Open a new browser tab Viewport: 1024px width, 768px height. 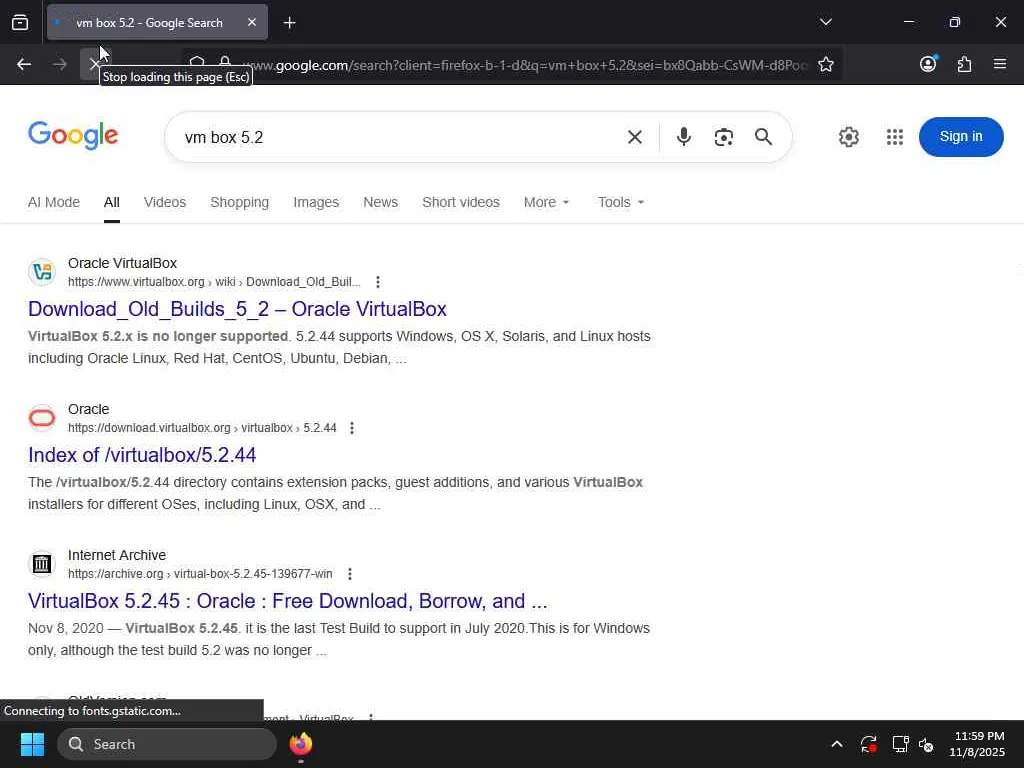point(289,23)
